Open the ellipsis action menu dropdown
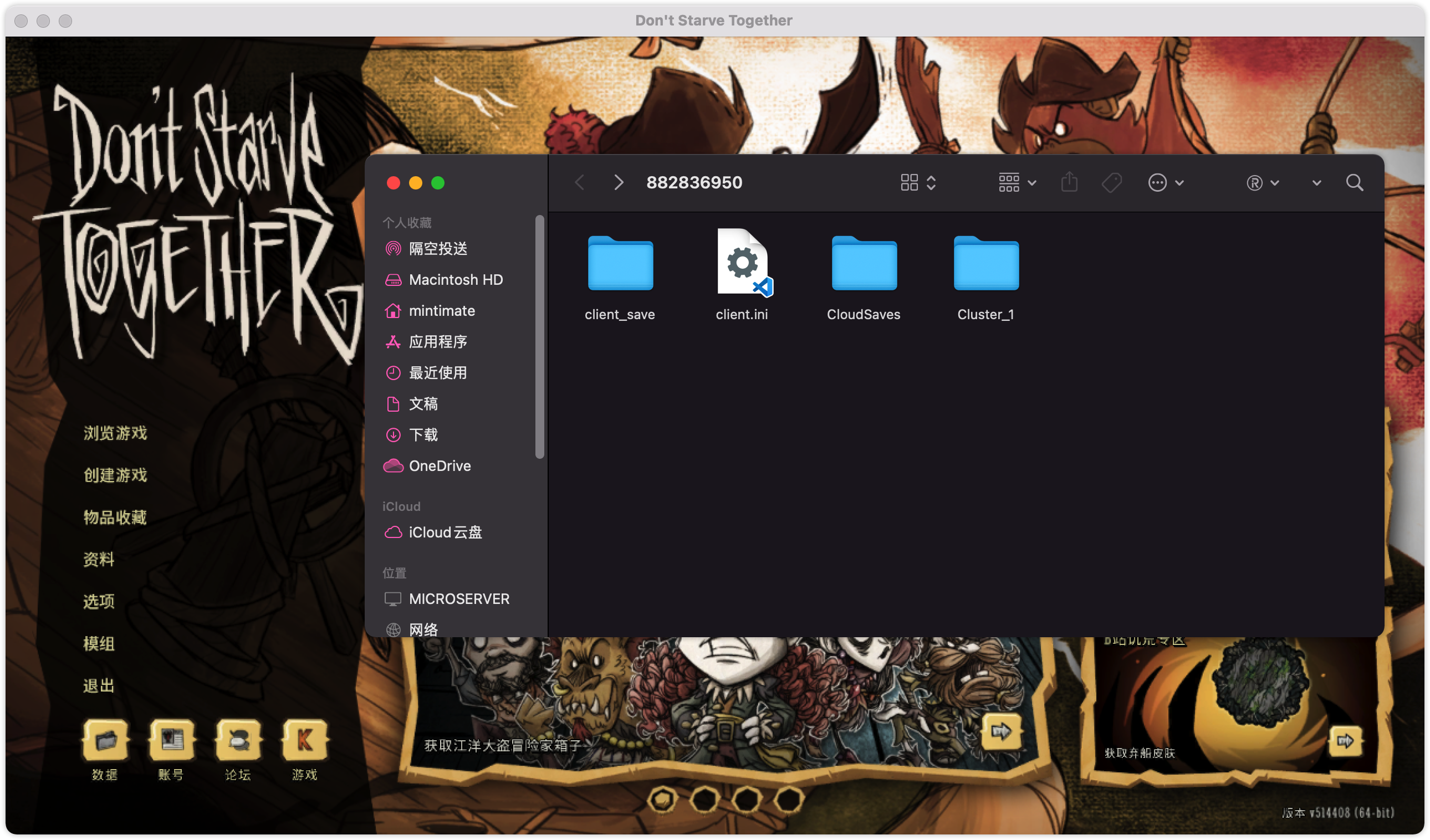Screen dimensions: 1430x840 pyautogui.click(x=1166, y=183)
